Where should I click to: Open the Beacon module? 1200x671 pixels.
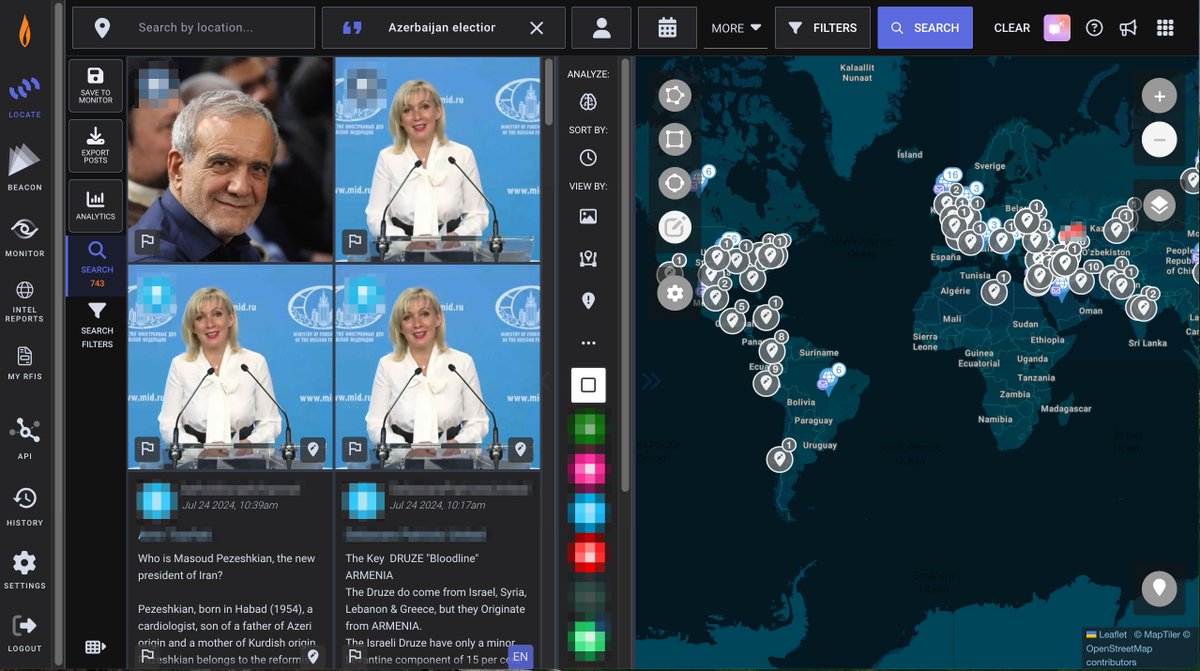tap(25, 167)
